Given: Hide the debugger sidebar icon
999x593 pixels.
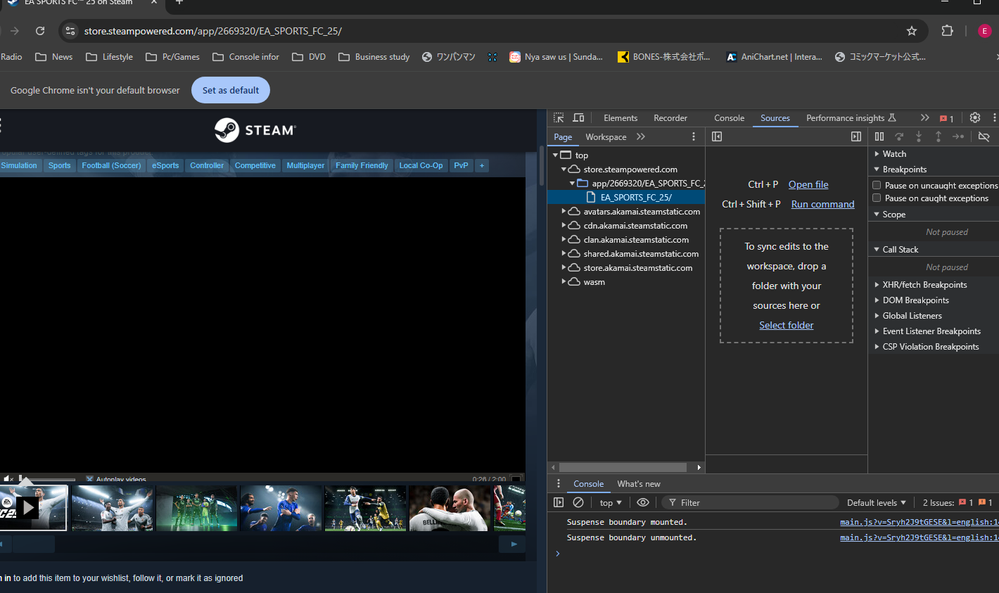Looking at the screenshot, I should pyautogui.click(x=856, y=137).
